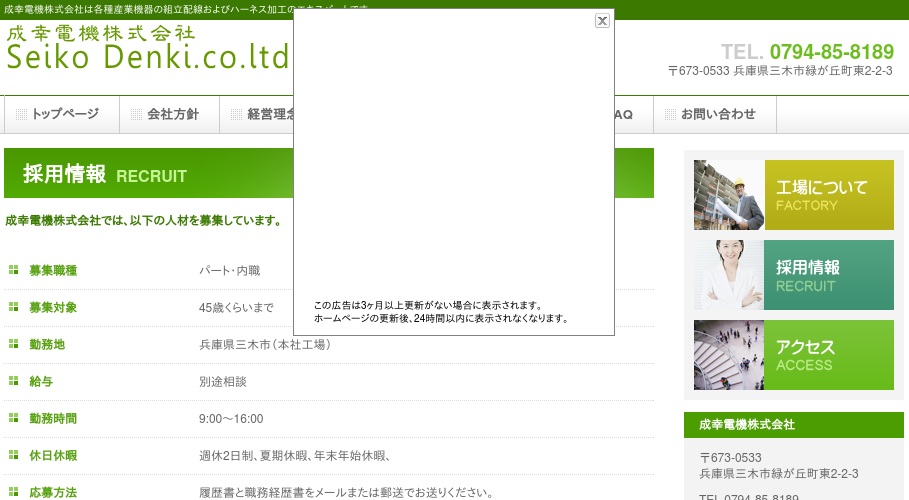Viewport: 909px width, 500px height.
Task: Open the アクセス ACCESS banner
Action: pos(793,355)
